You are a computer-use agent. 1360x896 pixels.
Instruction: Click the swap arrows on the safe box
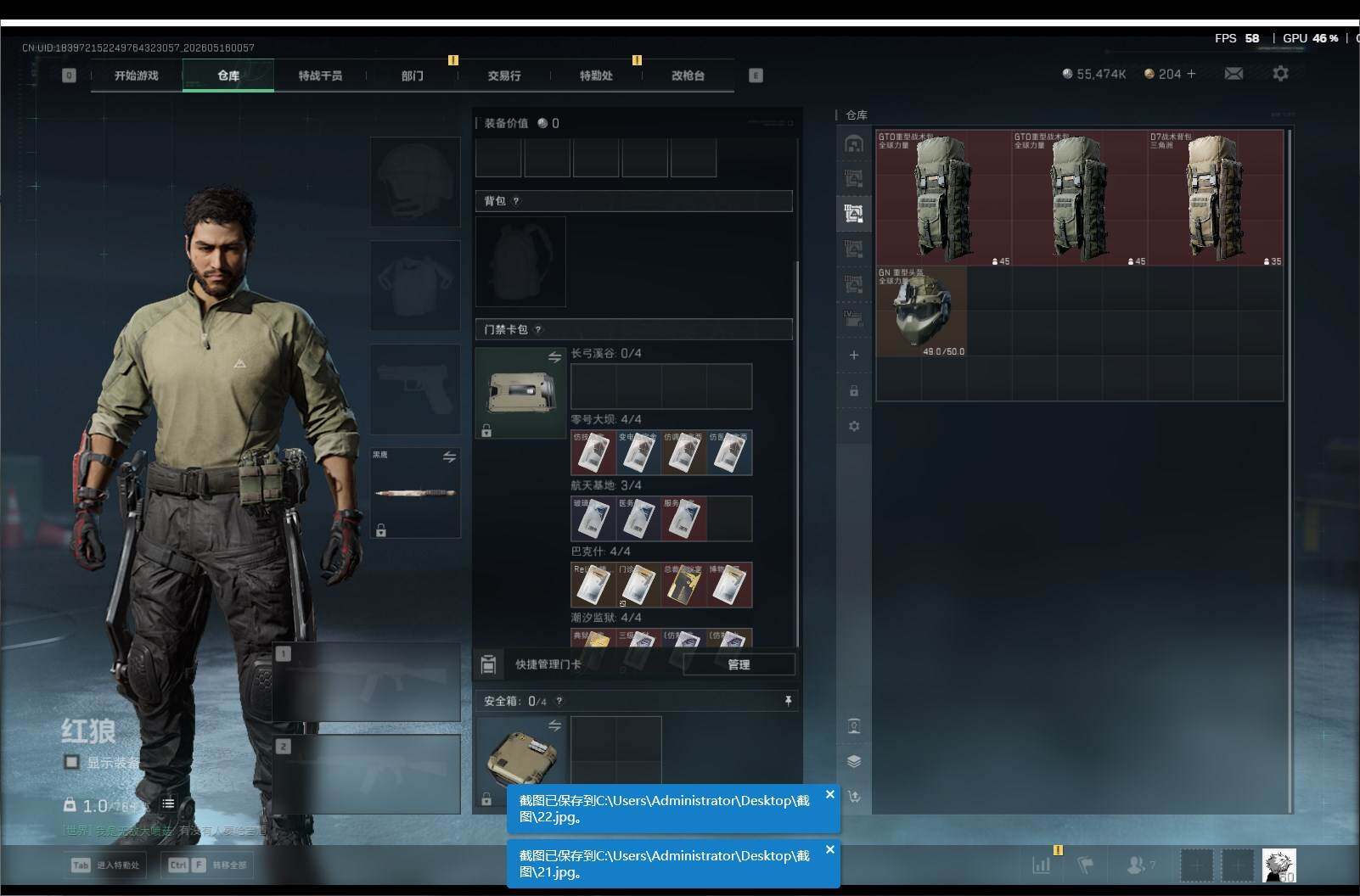[554, 725]
